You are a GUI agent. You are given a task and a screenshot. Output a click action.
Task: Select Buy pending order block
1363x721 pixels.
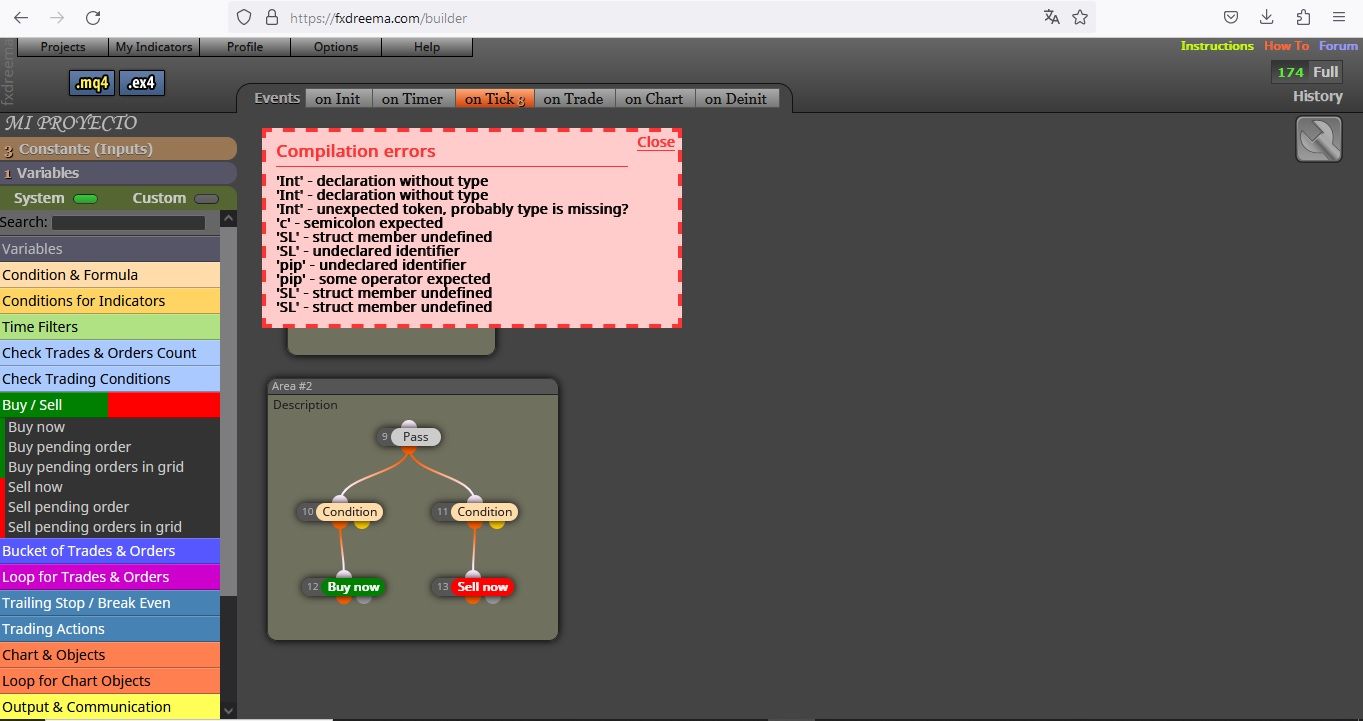(69, 447)
